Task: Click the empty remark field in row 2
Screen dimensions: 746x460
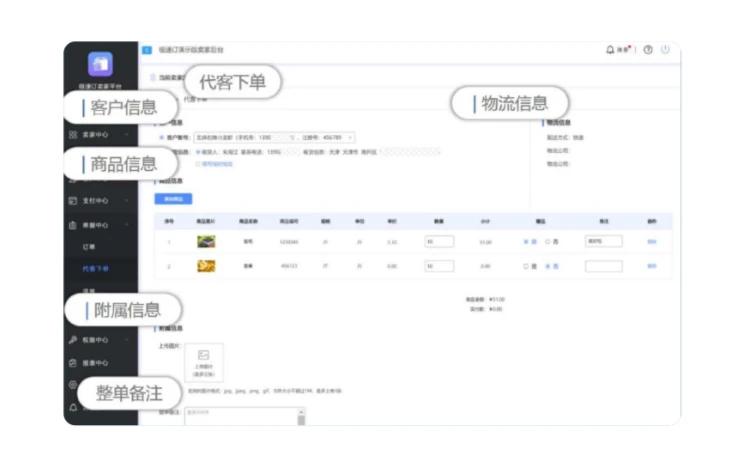Action: tap(603, 266)
